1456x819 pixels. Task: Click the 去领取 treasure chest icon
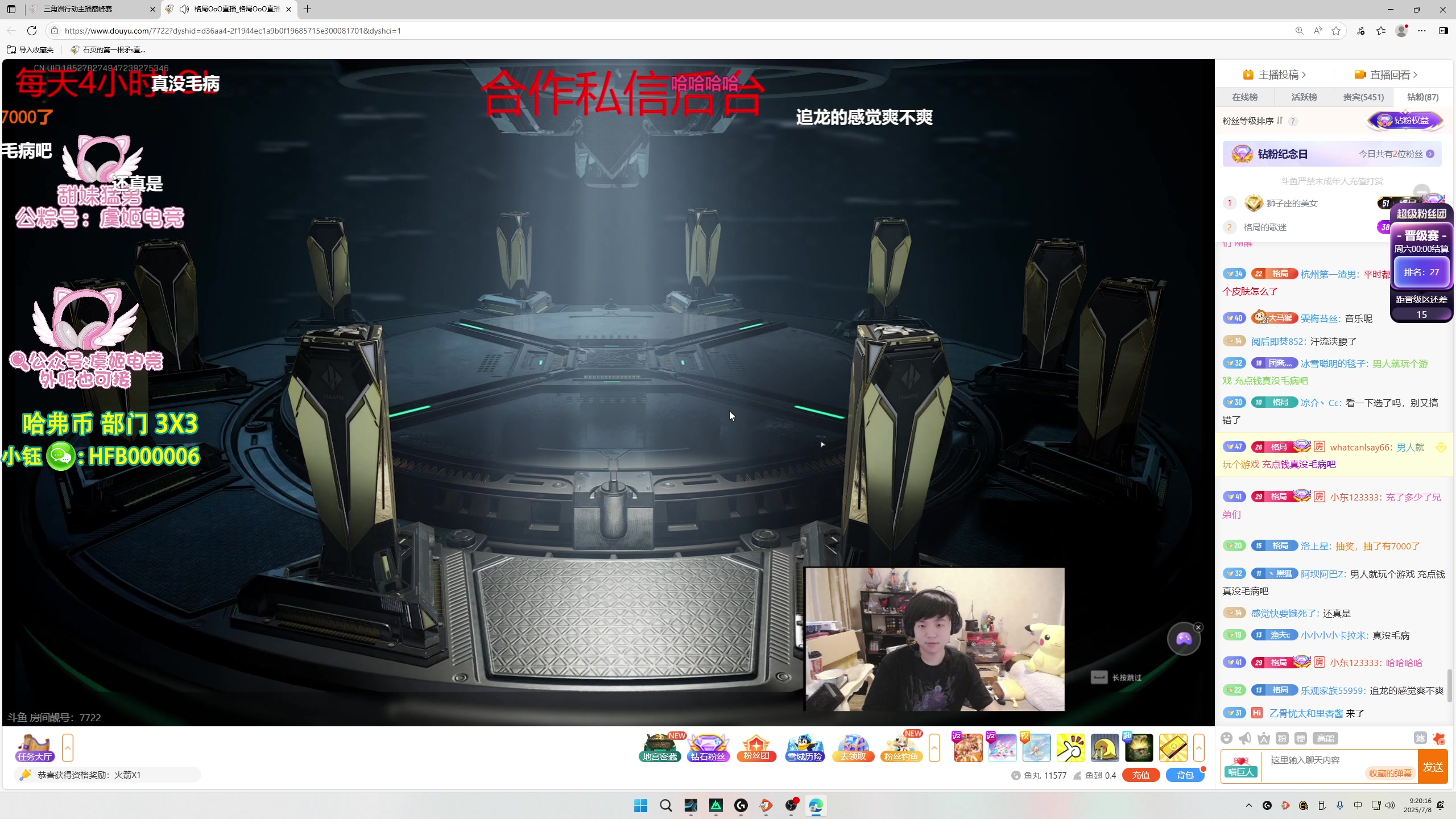853,747
